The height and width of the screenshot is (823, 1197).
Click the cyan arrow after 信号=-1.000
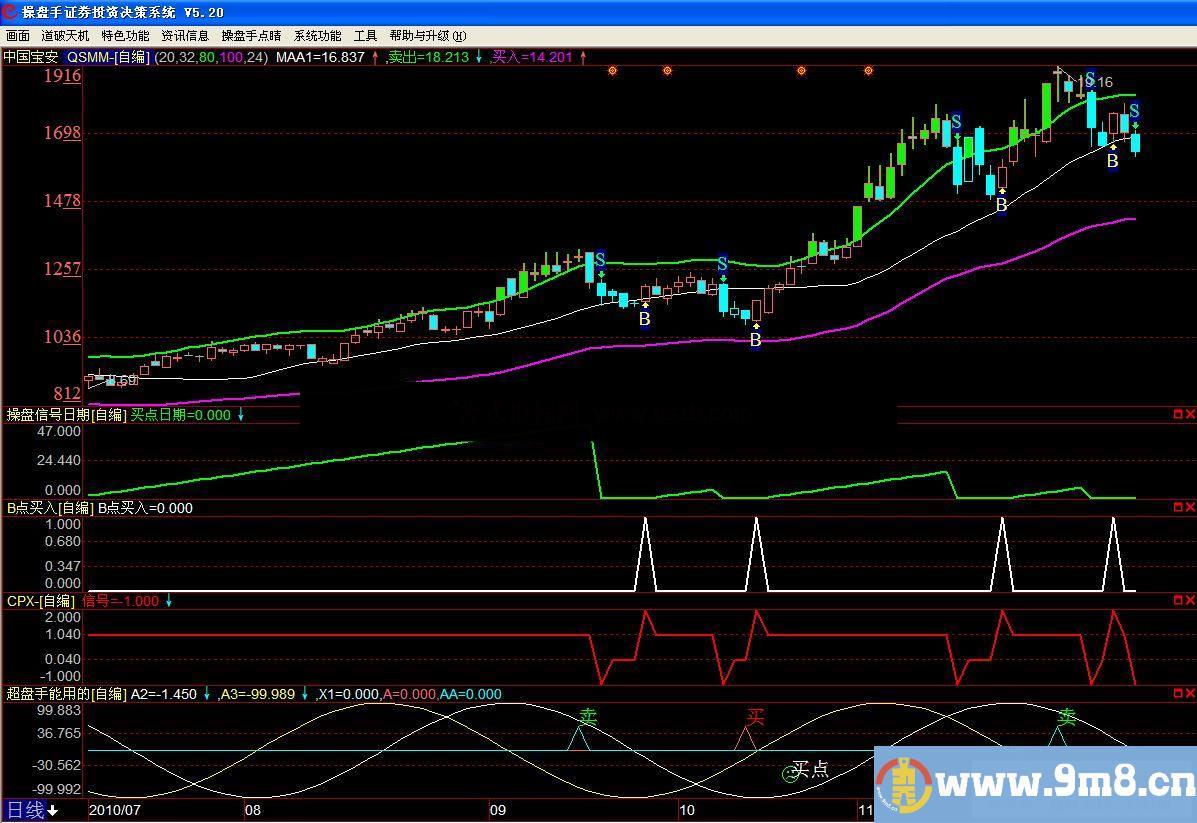(168, 601)
